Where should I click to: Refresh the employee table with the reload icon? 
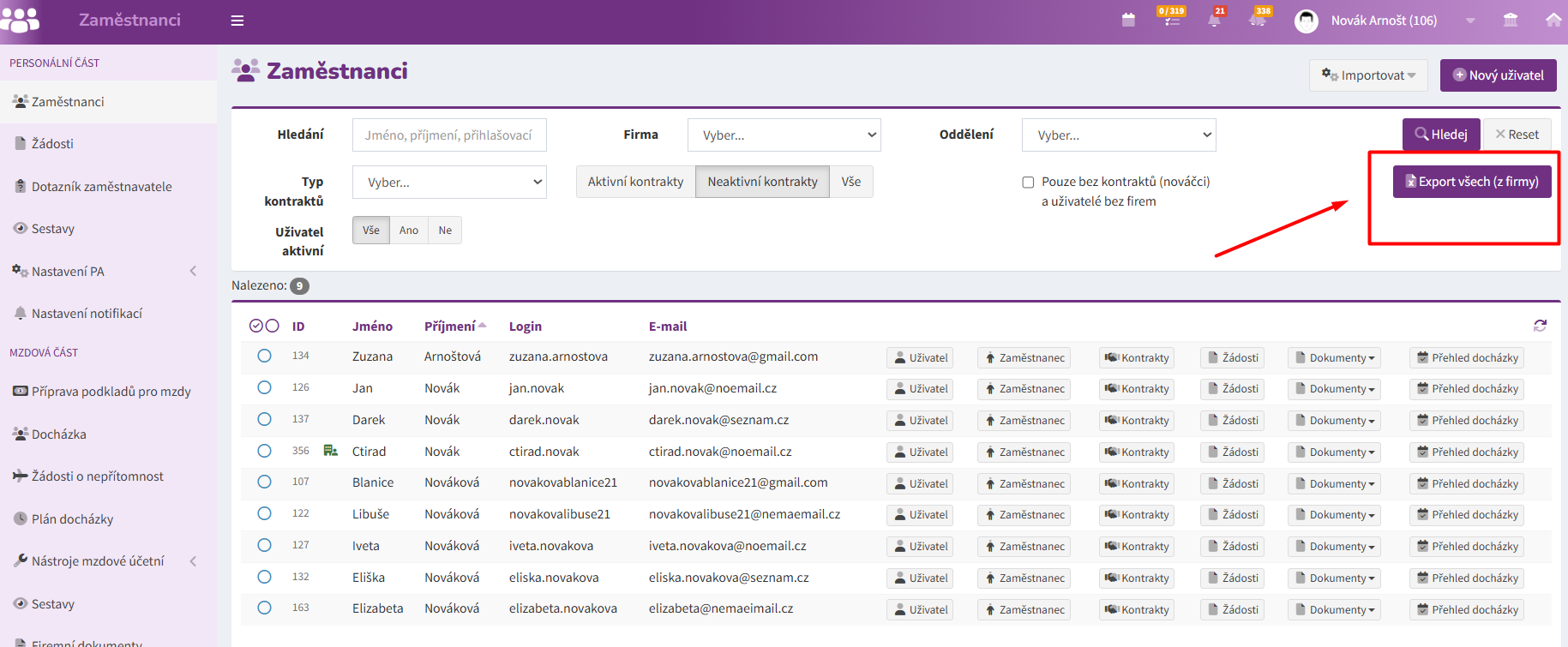(1540, 326)
